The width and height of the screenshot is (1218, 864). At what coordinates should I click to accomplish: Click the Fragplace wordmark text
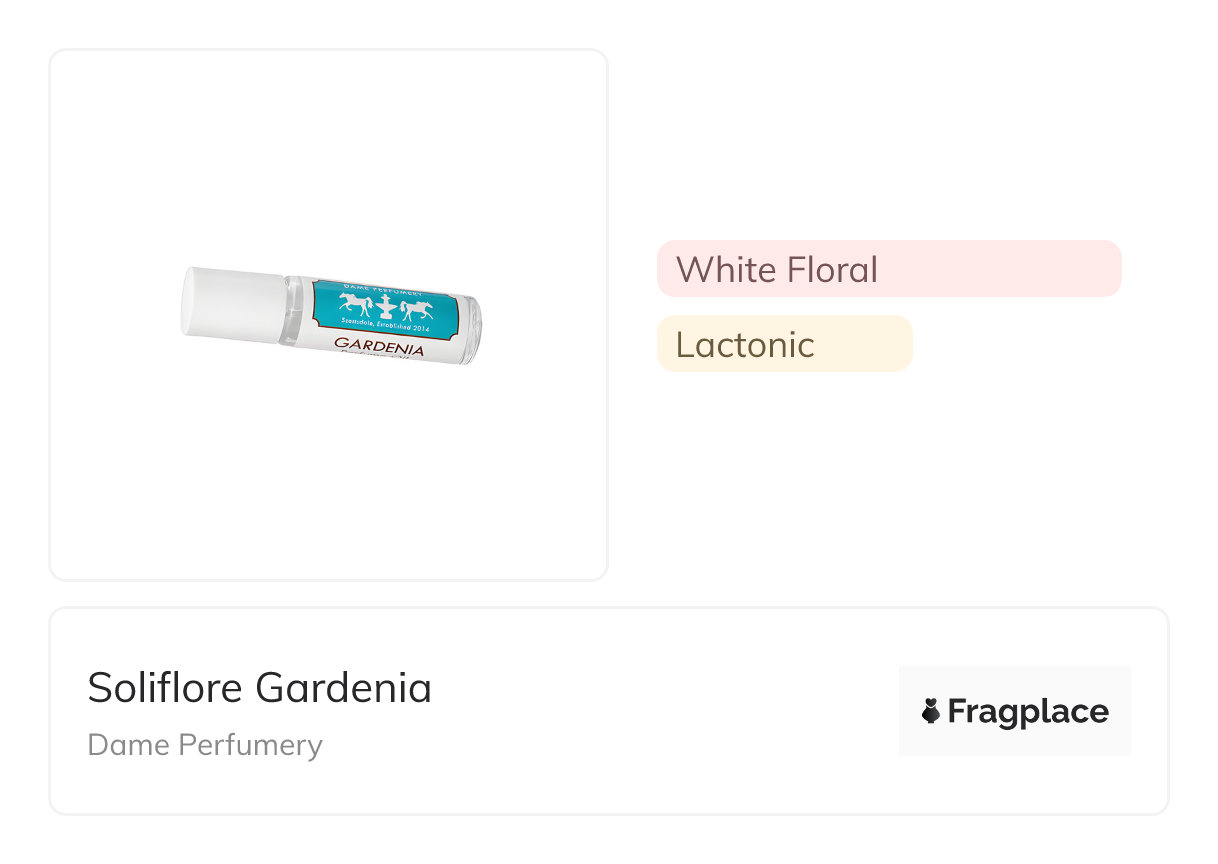click(x=1028, y=712)
